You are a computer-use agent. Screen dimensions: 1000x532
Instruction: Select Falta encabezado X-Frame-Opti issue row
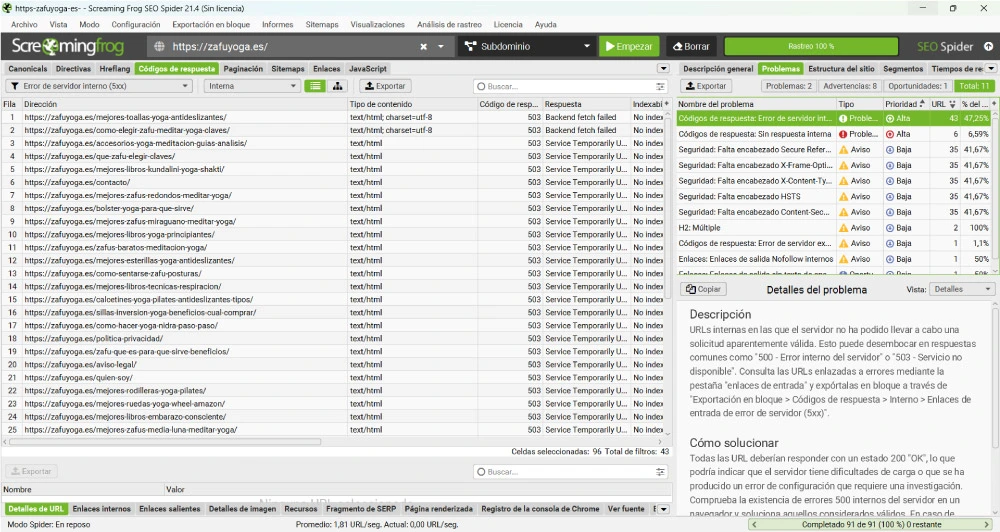[x=833, y=165]
